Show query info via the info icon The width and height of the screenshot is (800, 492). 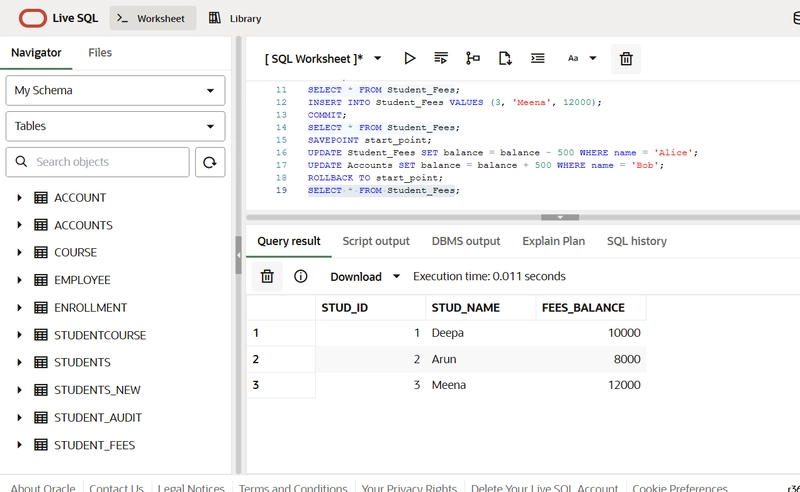click(301, 277)
